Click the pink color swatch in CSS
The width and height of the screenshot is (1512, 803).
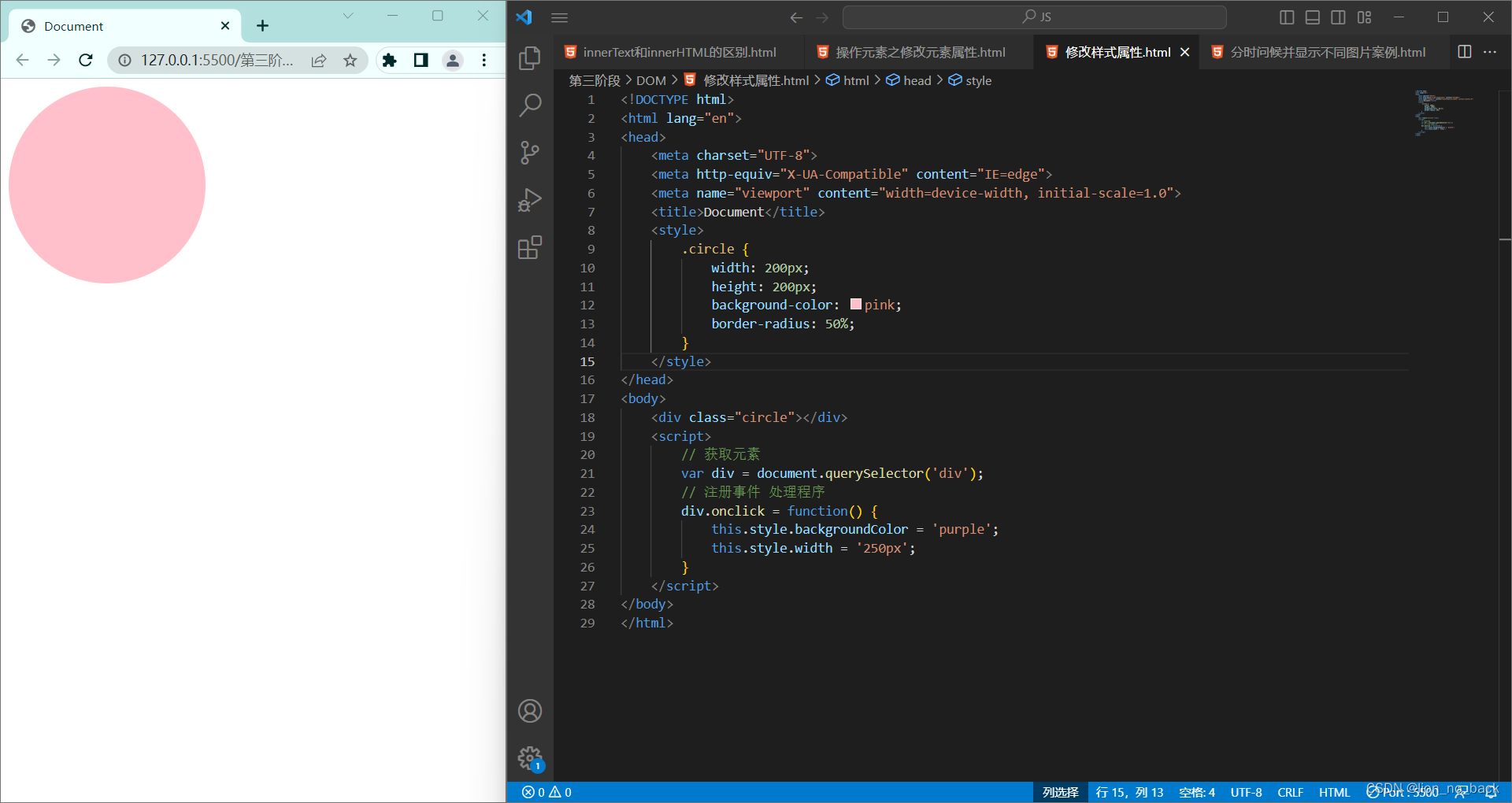[x=856, y=304]
